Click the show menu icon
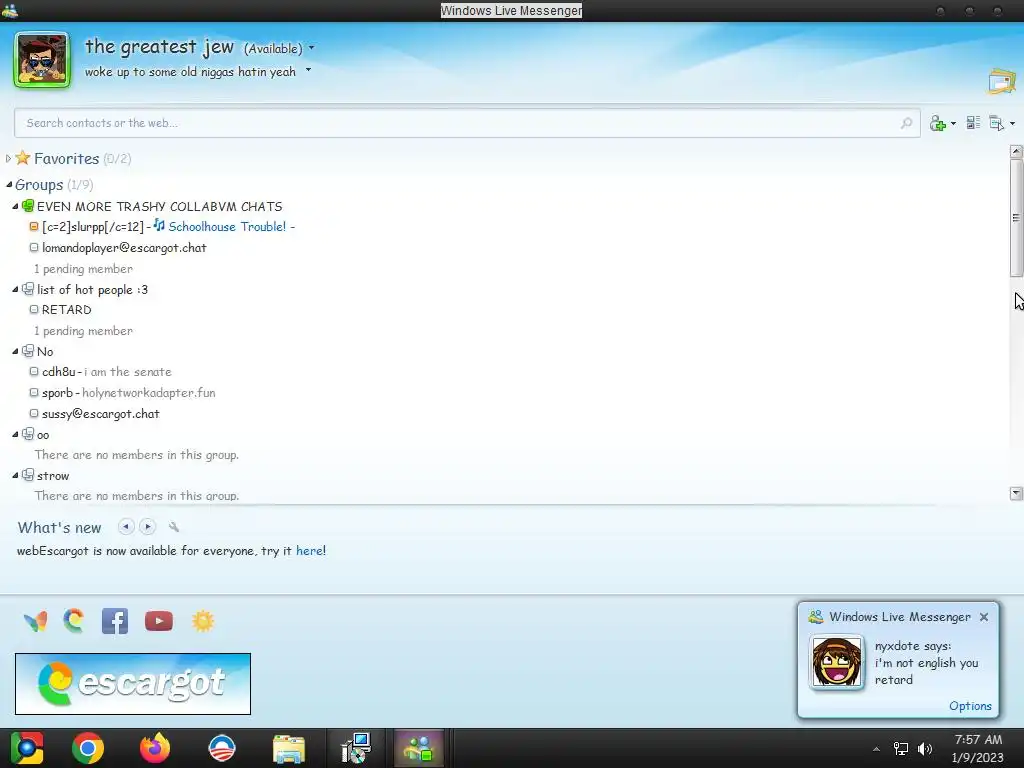 (x=997, y=123)
